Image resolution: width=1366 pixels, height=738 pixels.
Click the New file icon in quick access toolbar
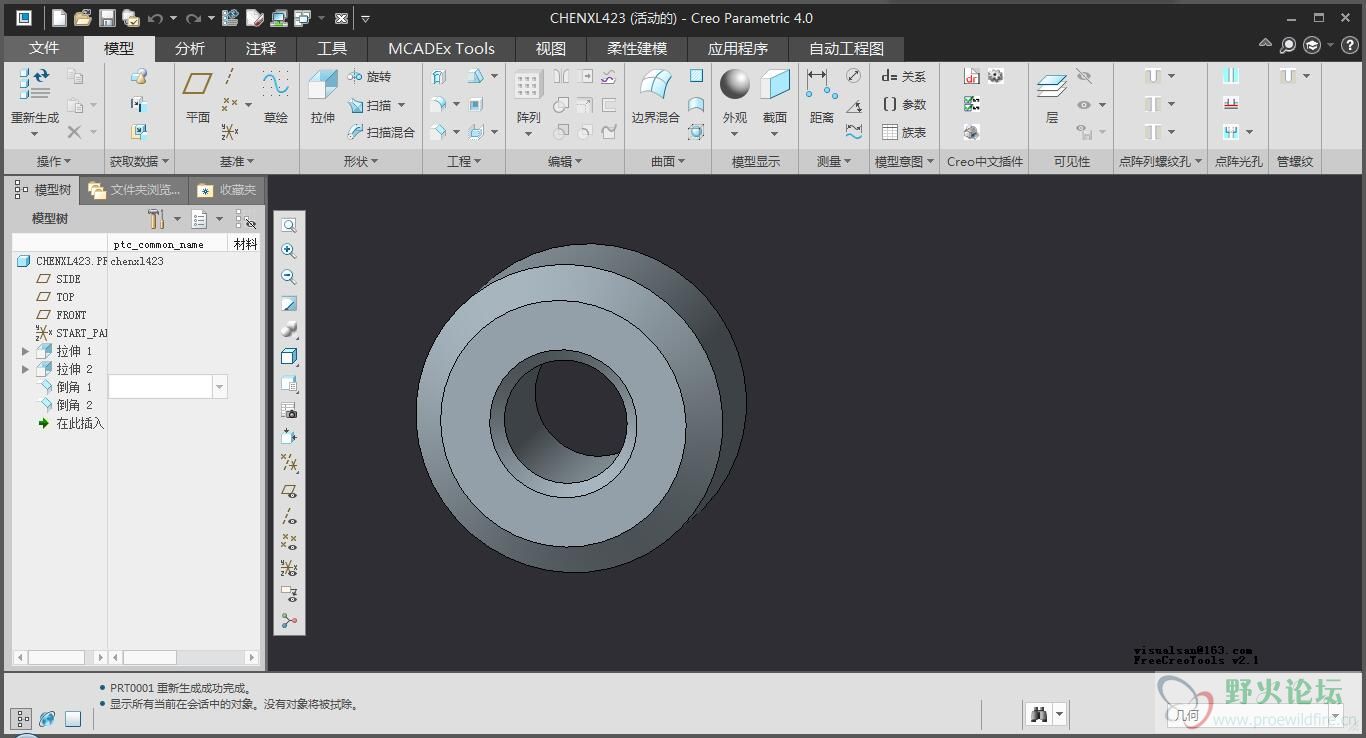[60, 18]
